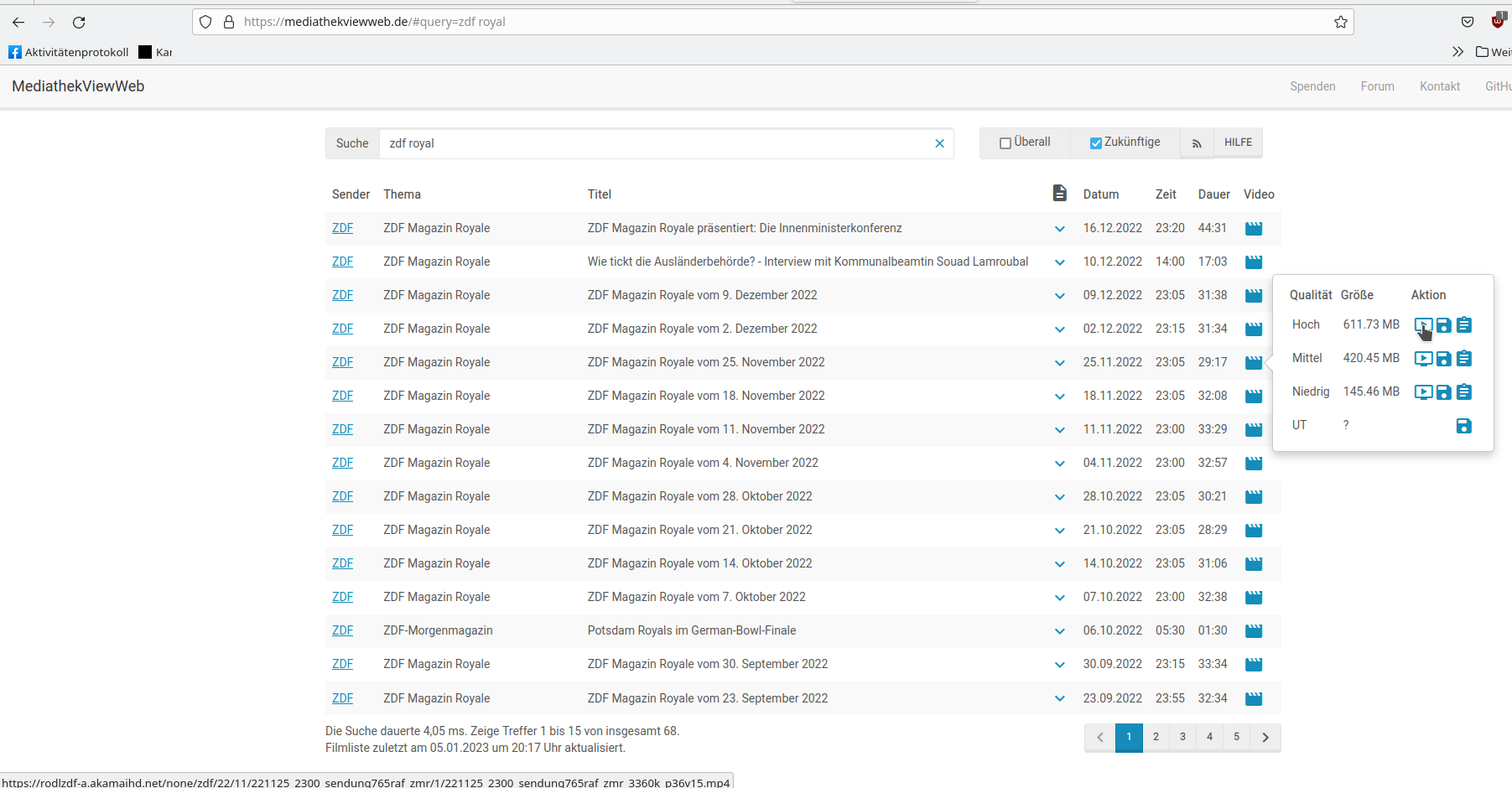Viewport: 1512px width, 788px height.
Task: Open the Kontakt page
Action: point(1440,86)
